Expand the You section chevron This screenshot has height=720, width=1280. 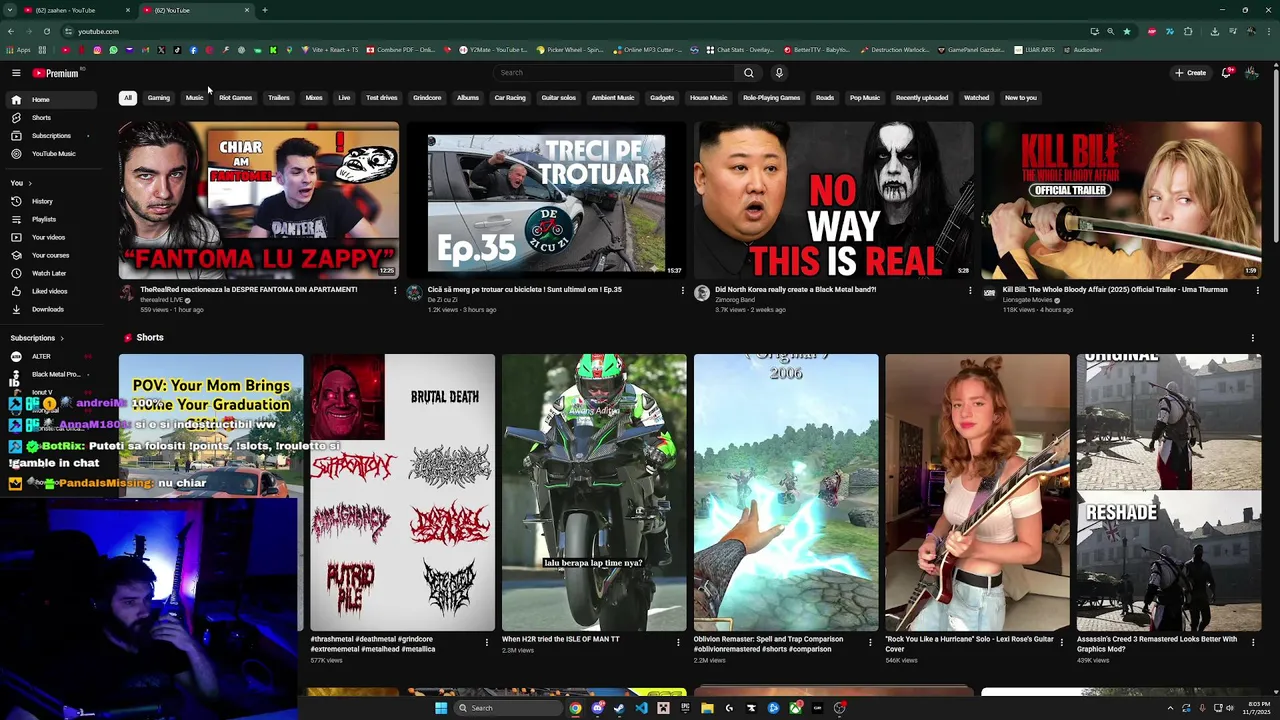click(x=30, y=183)
